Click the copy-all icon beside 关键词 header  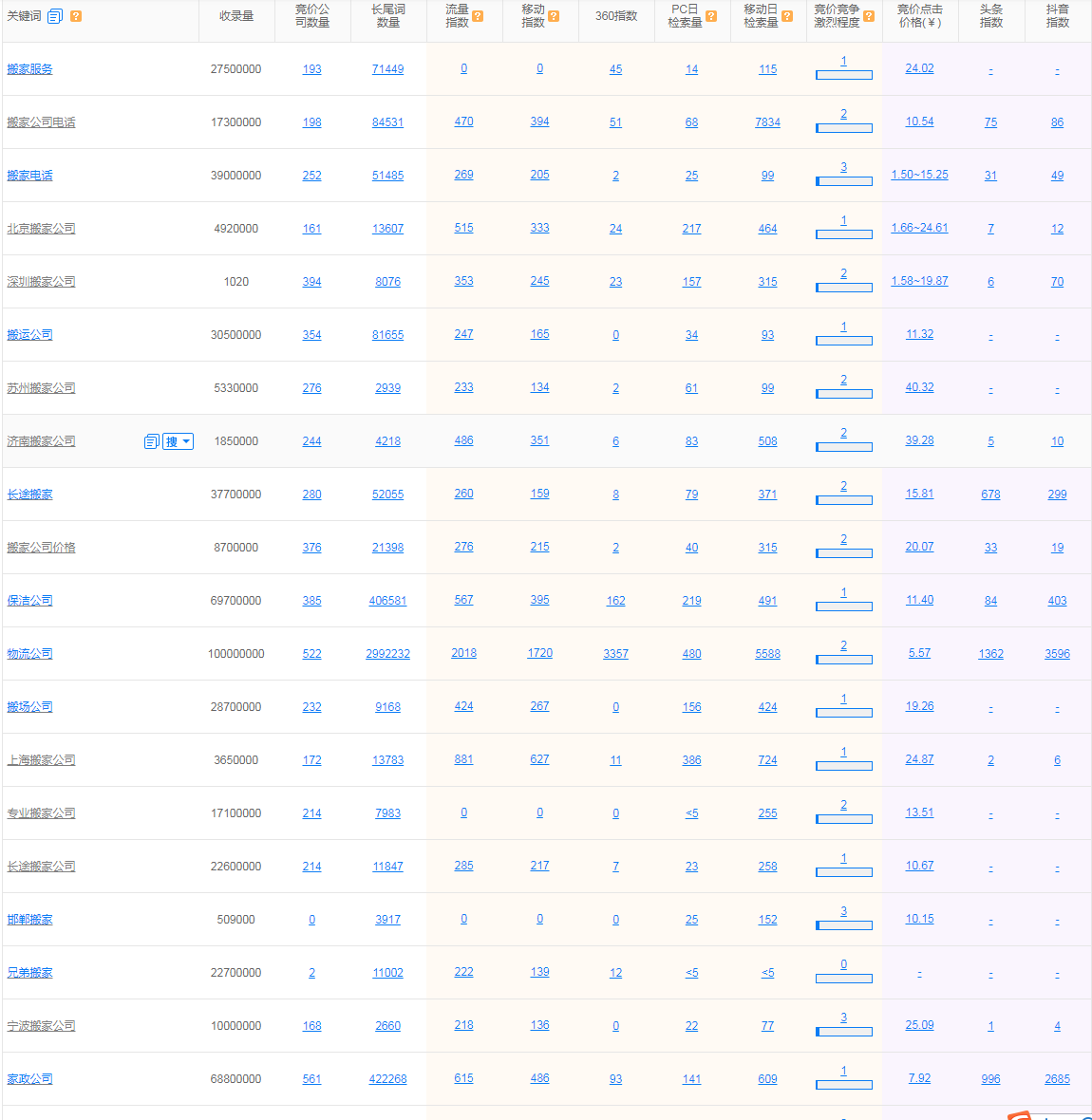55,16
